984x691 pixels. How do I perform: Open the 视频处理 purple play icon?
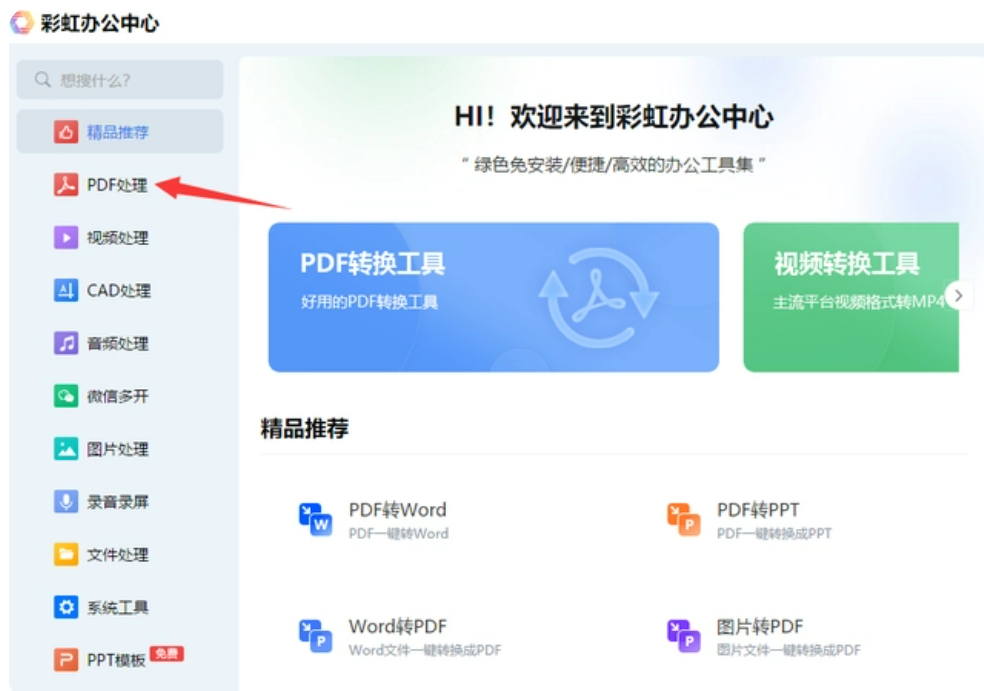(65, 237)
